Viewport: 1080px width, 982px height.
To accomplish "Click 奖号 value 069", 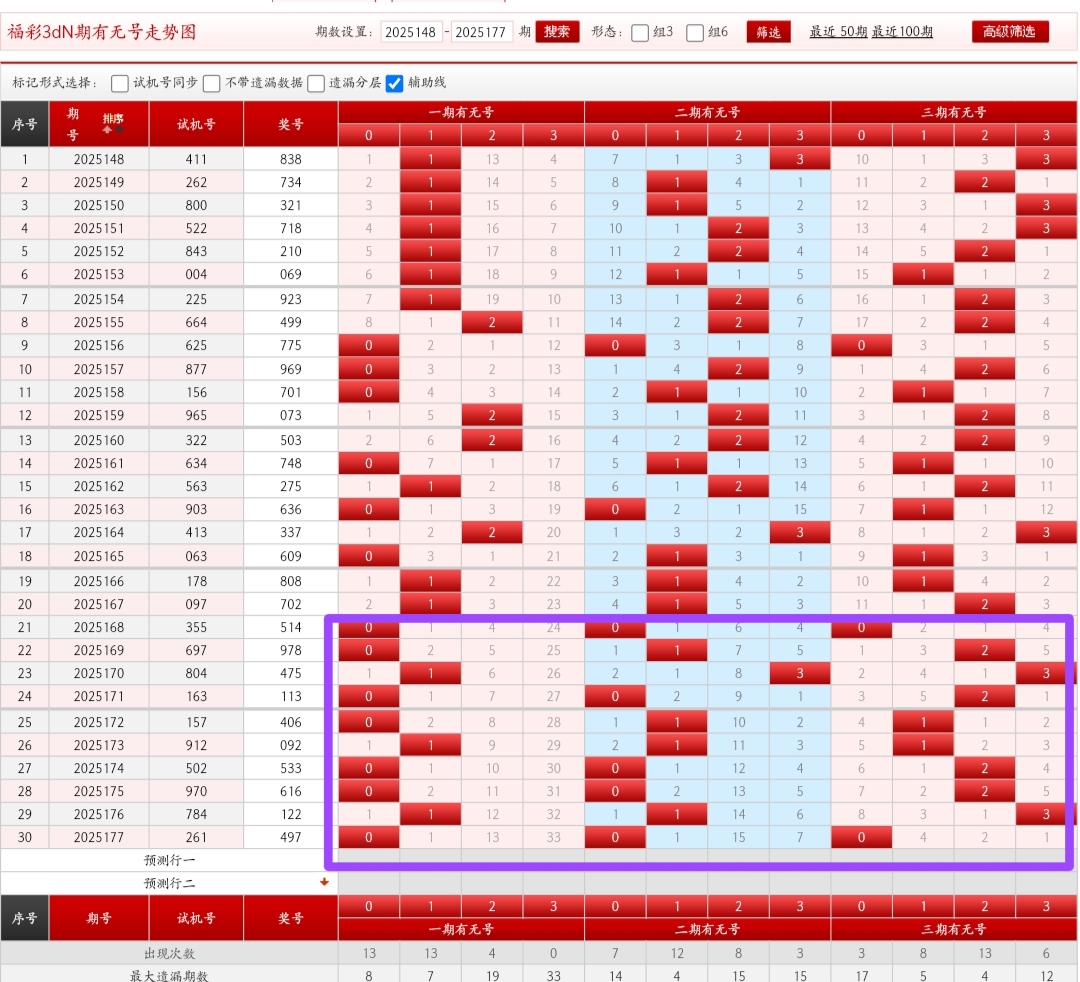I will pos(291,275).
